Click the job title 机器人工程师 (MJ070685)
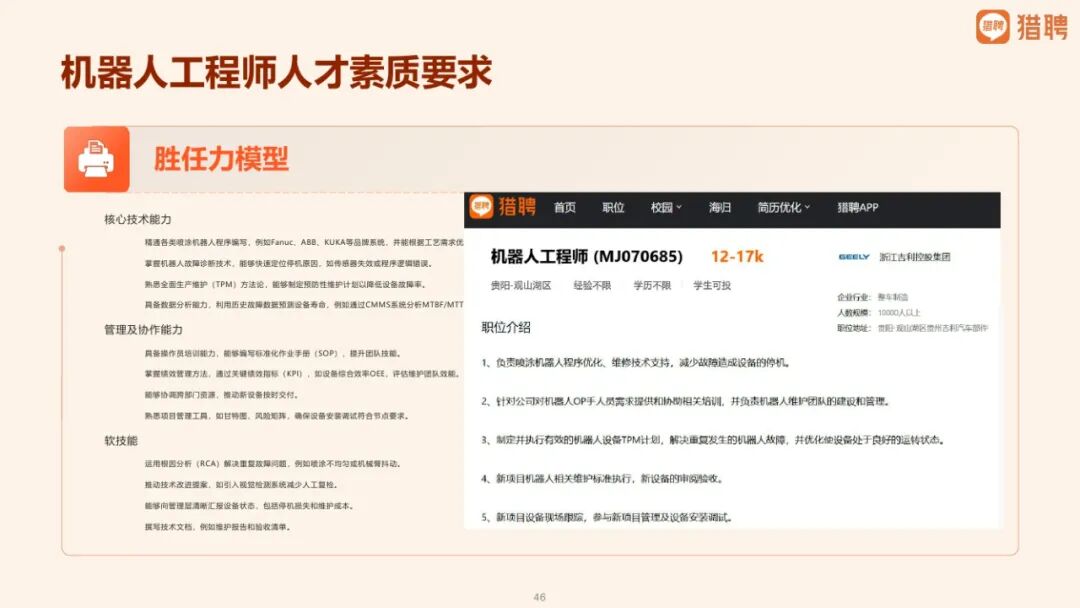Screen dimensions: 1080x608 pyautogui.click(x=587, y=257)
